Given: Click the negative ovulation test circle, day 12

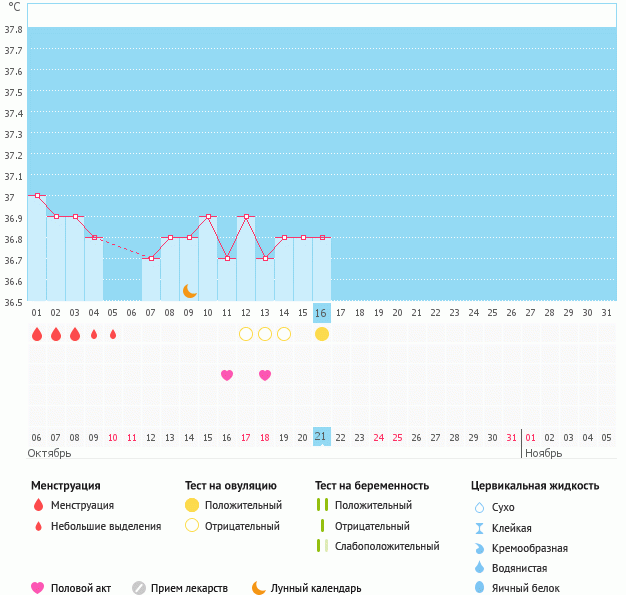Looking at the screenshot, I should (246, 334).
